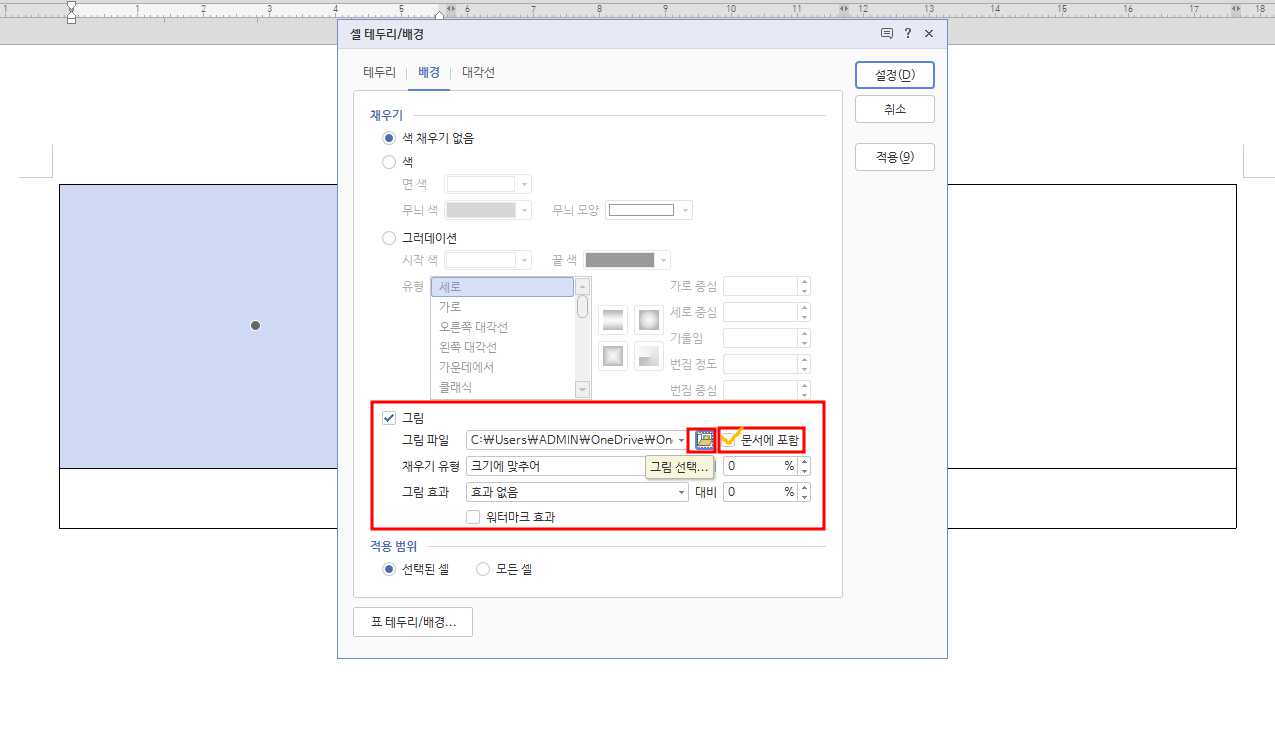Image resolution: width=1275 pixels, height=730 pixels.
Task: Toggle the 문서에 포함 checkbox
Action: (x=730, y=440)
